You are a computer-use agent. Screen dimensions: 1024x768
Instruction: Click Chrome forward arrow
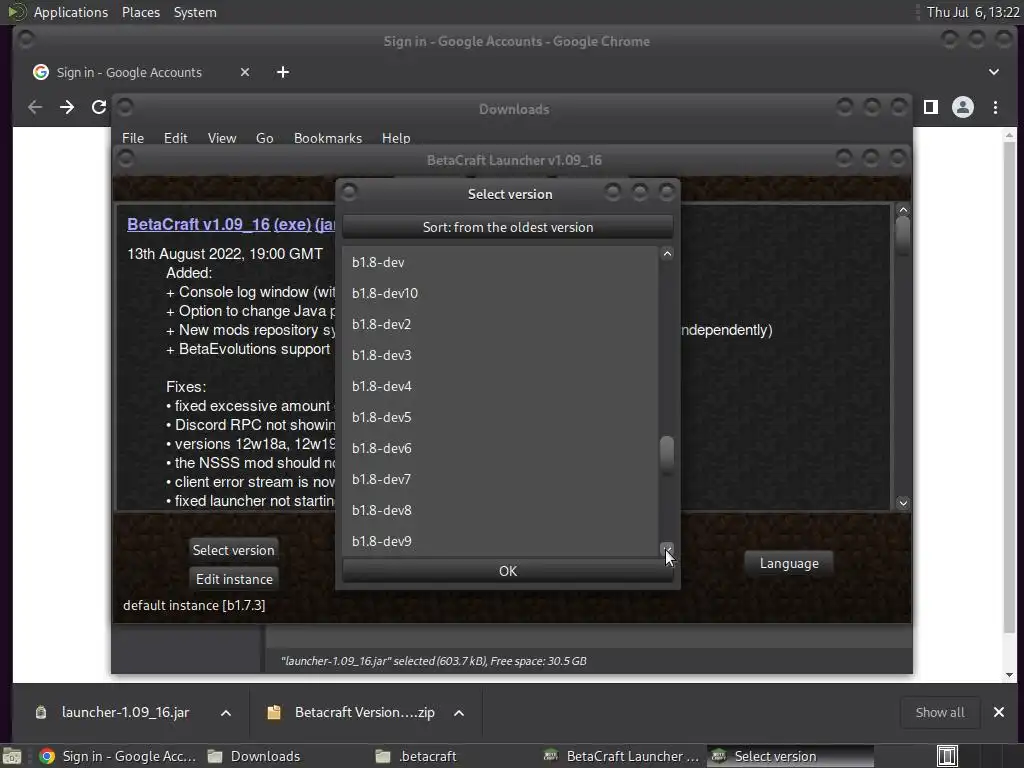point(67,107)
